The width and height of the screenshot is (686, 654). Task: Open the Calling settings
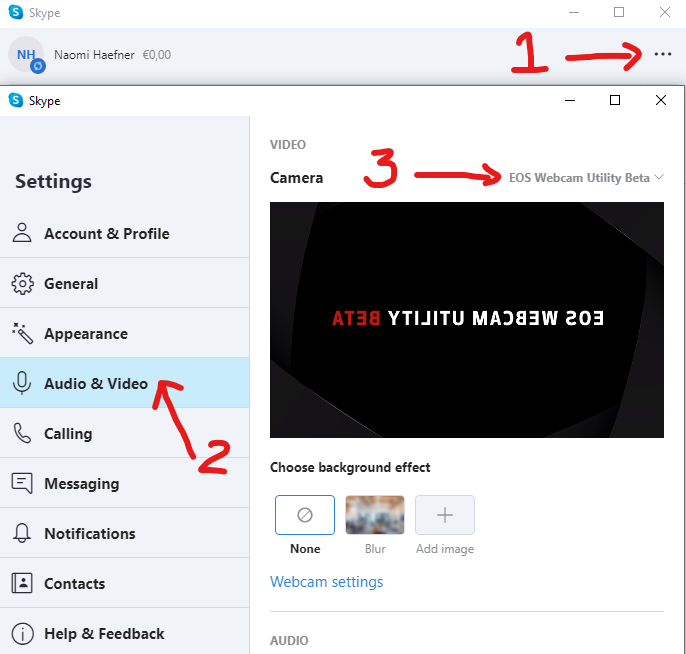pos(125,433)
